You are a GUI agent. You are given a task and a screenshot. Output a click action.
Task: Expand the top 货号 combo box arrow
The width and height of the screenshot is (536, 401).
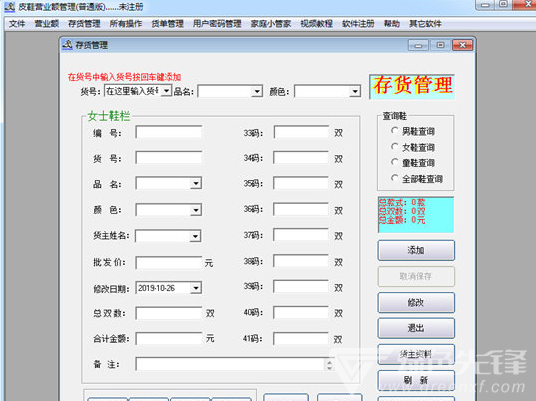[x=166, y=91]
